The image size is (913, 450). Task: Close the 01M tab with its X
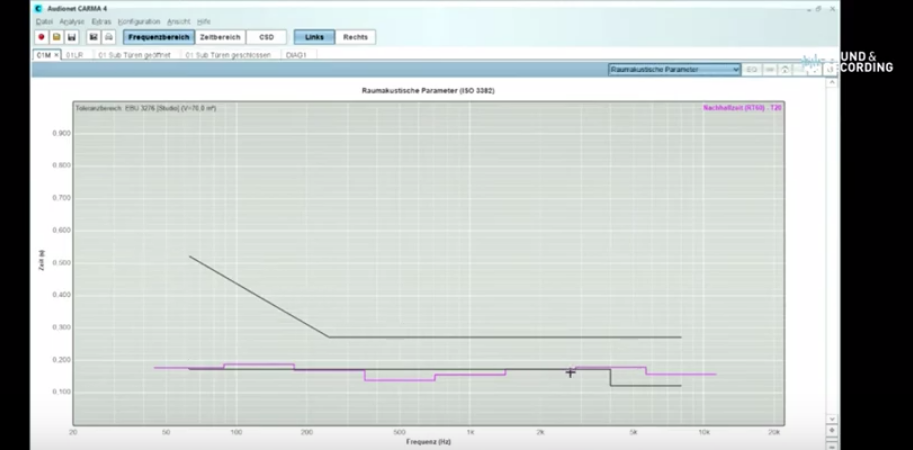pos(56,55)
